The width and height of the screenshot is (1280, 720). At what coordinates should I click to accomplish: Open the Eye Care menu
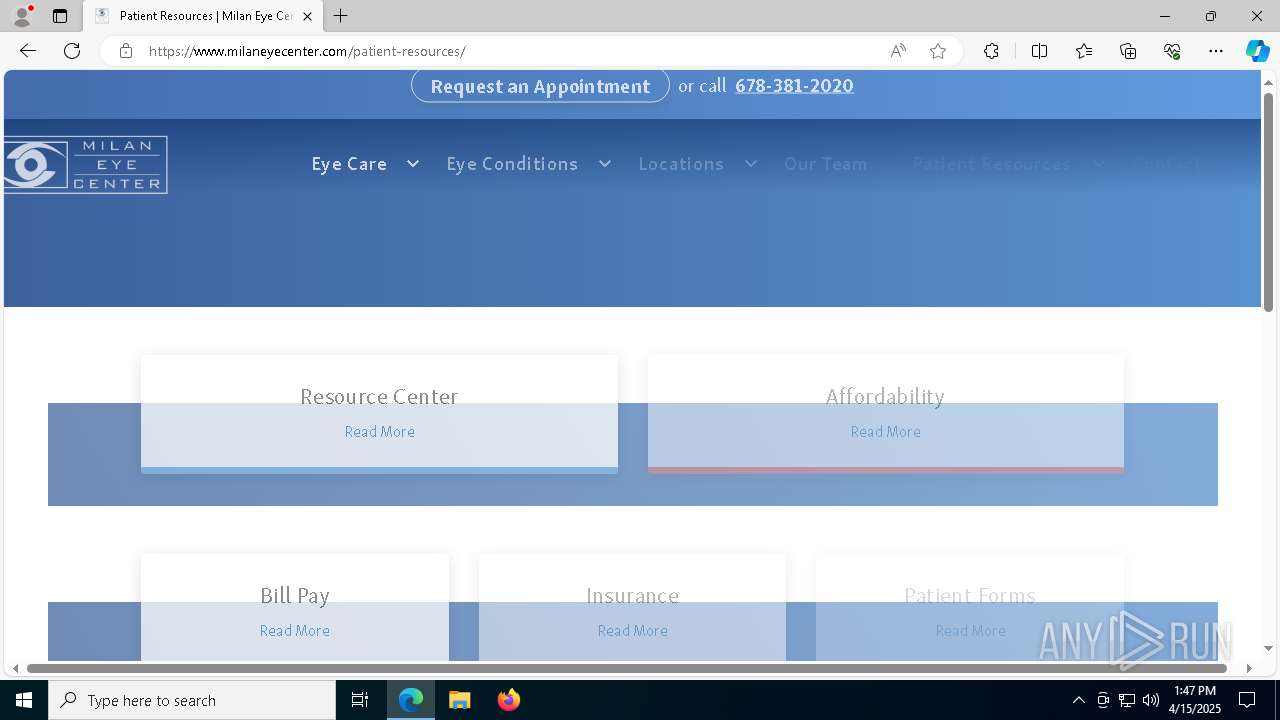coord(349,164)
